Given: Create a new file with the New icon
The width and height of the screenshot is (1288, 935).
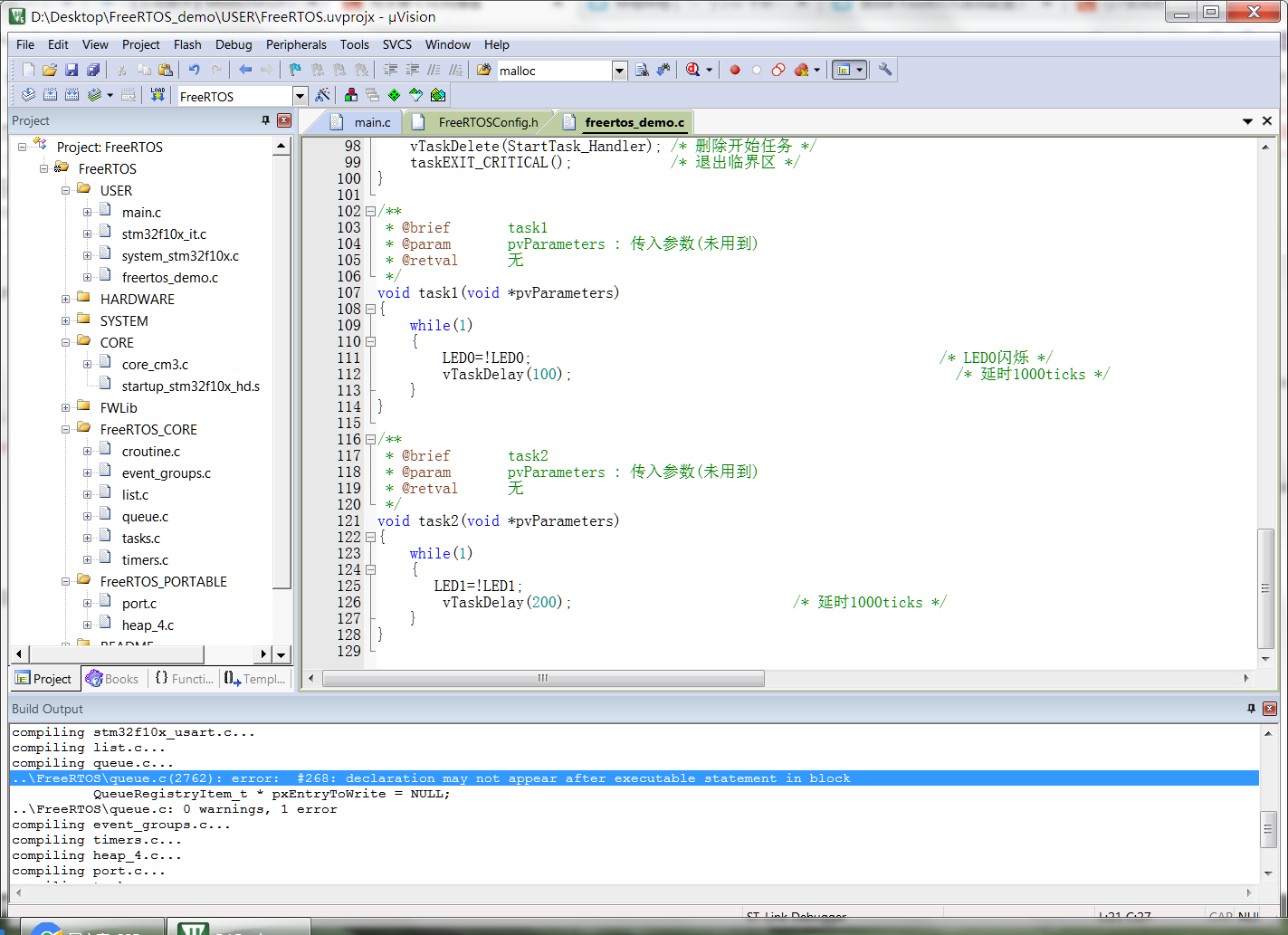Looking at the screenshot, I should click(x=28, y=70).
